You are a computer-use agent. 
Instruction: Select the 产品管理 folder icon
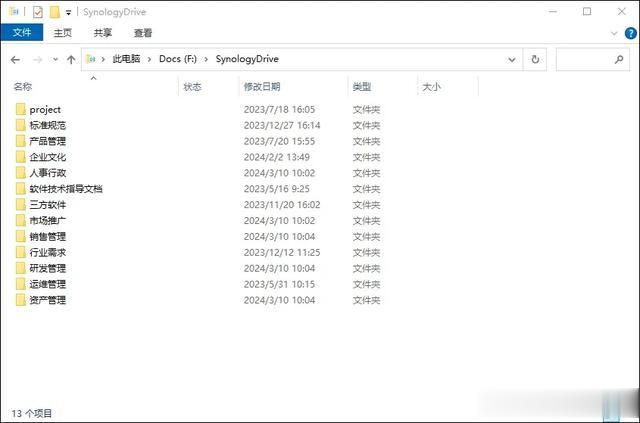point(21,141)
